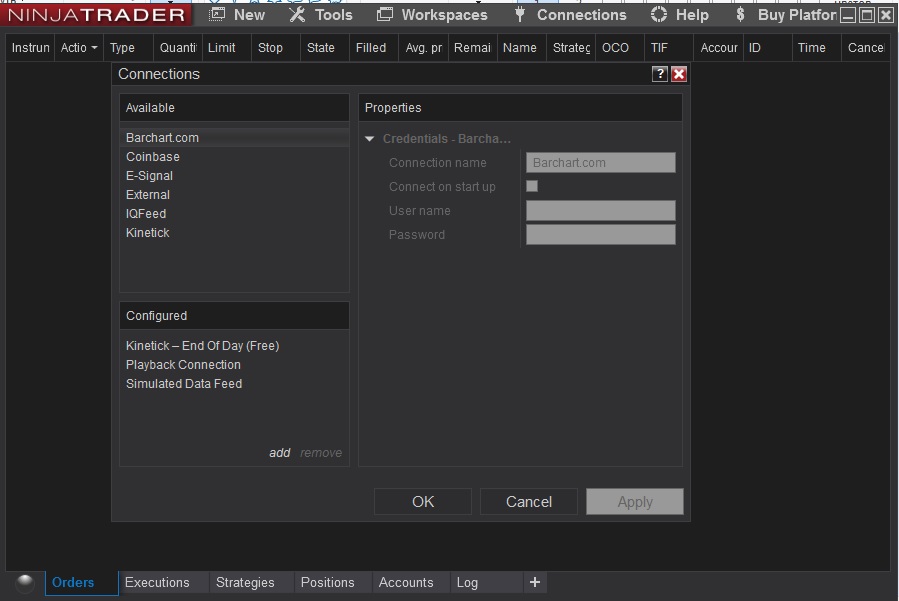899x601 pixels.
Task: Click the connection status orb icon
Action: [x=25, y=583]
